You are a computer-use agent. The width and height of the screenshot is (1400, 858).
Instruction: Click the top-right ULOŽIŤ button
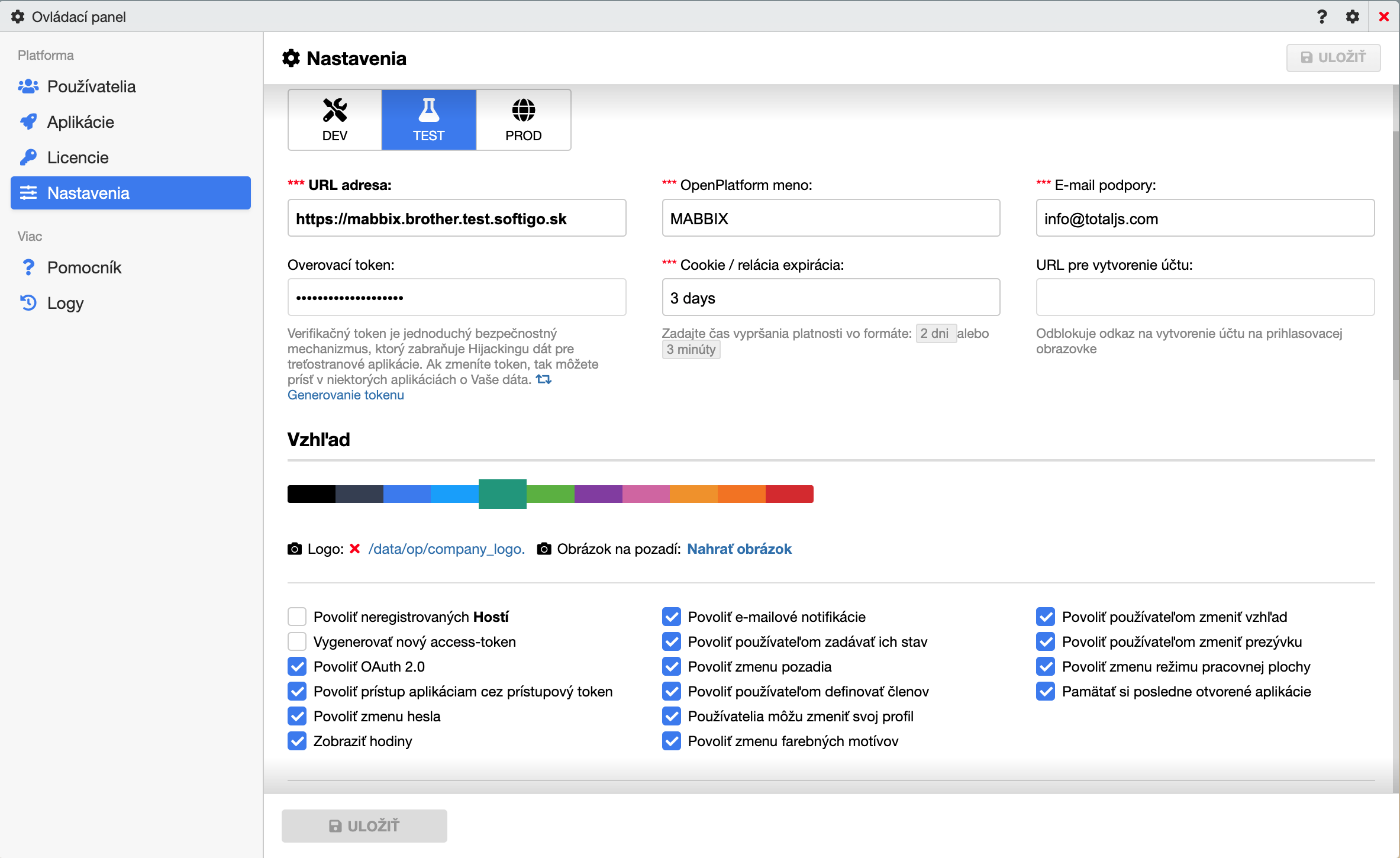click(x=1333, y=57)
